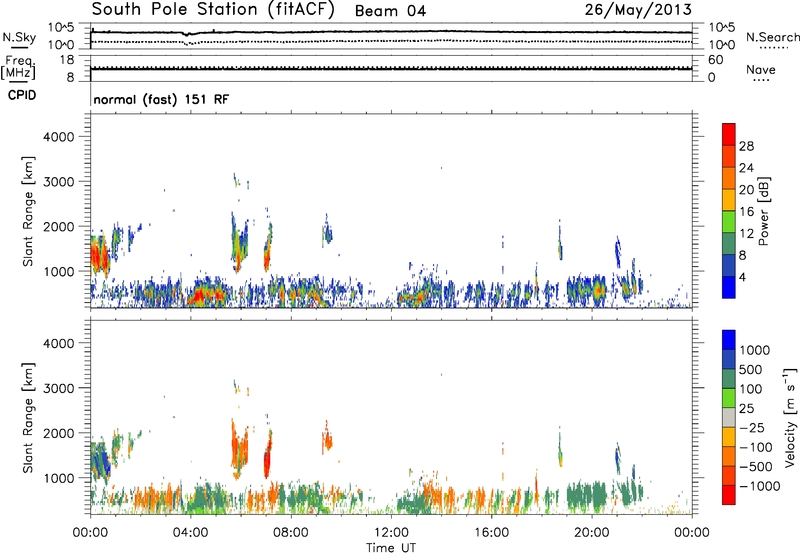Viewport: 800px width, 554px height.
Task: Click the 'N.Search' legend label
Action: coord(772,37)
